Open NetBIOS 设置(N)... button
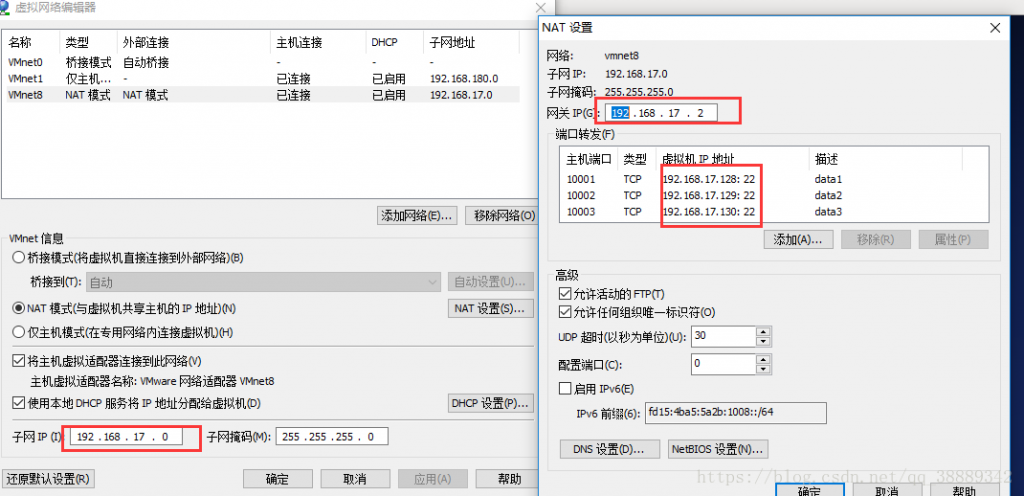This screenshot has width=1024, height=496. click(x=718, y=449)
